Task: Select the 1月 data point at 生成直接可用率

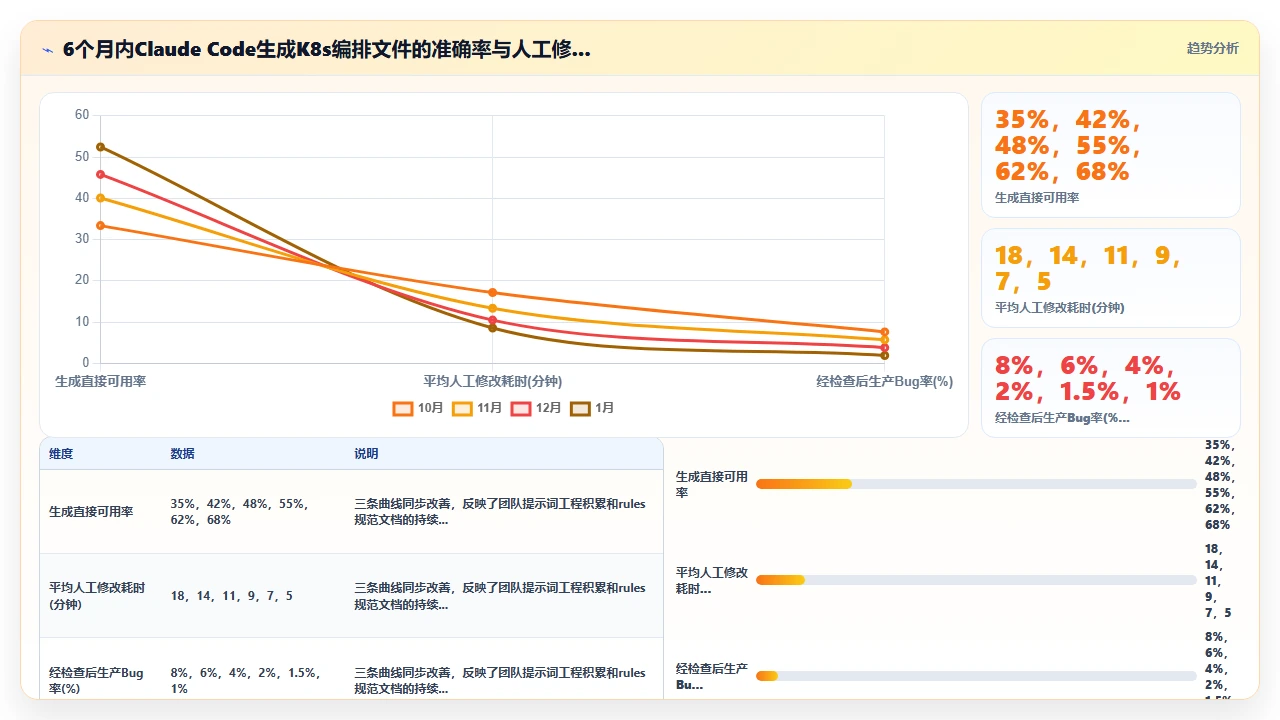Action: (100, 147)
